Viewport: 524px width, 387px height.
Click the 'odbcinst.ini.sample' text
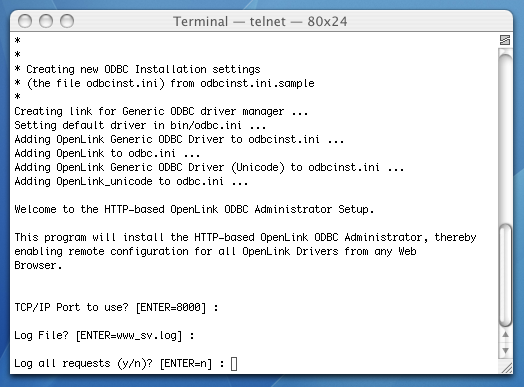(257, 83)
